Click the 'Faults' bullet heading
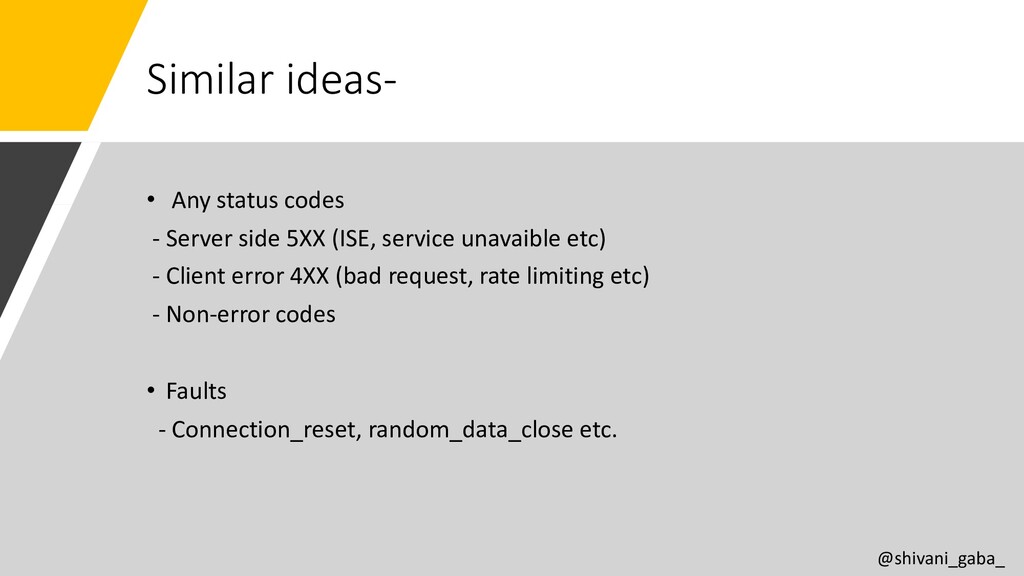This screenshot has height=576, width=1024. click(196, 391)
